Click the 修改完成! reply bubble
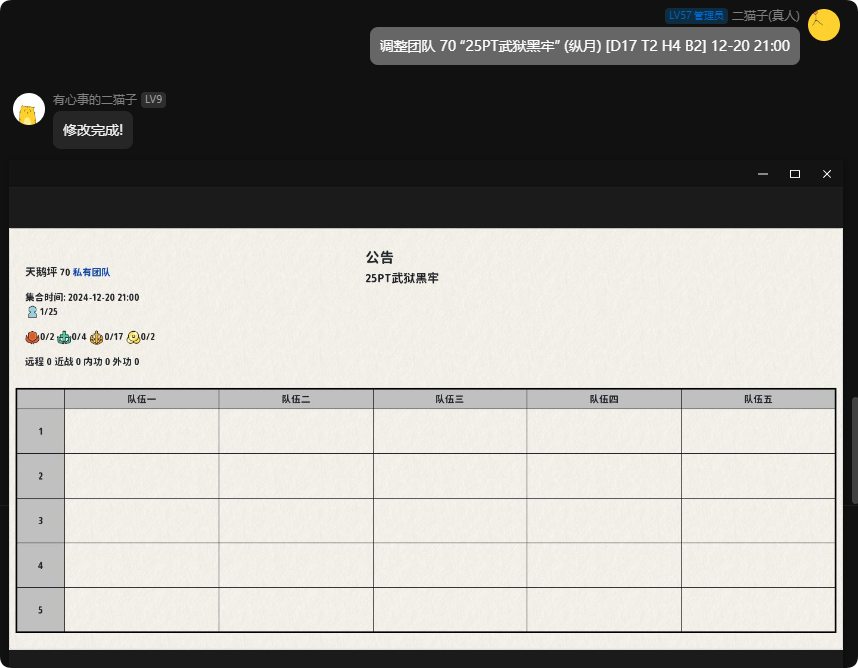Screen dimensions: 858x668 point(92,130)
